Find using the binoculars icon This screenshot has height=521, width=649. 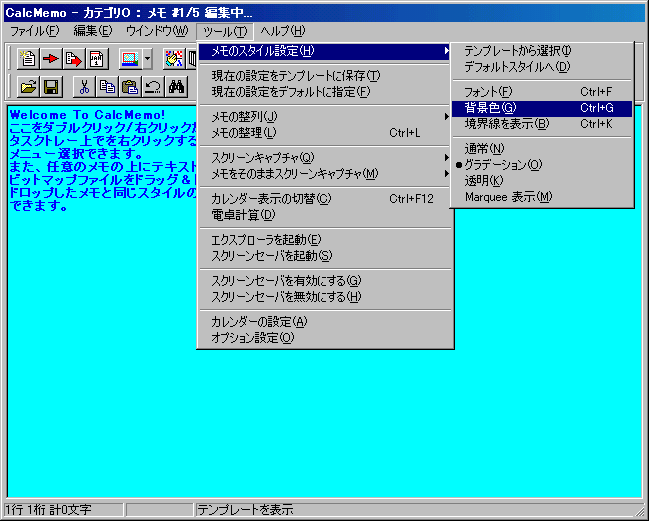point(176,87)
